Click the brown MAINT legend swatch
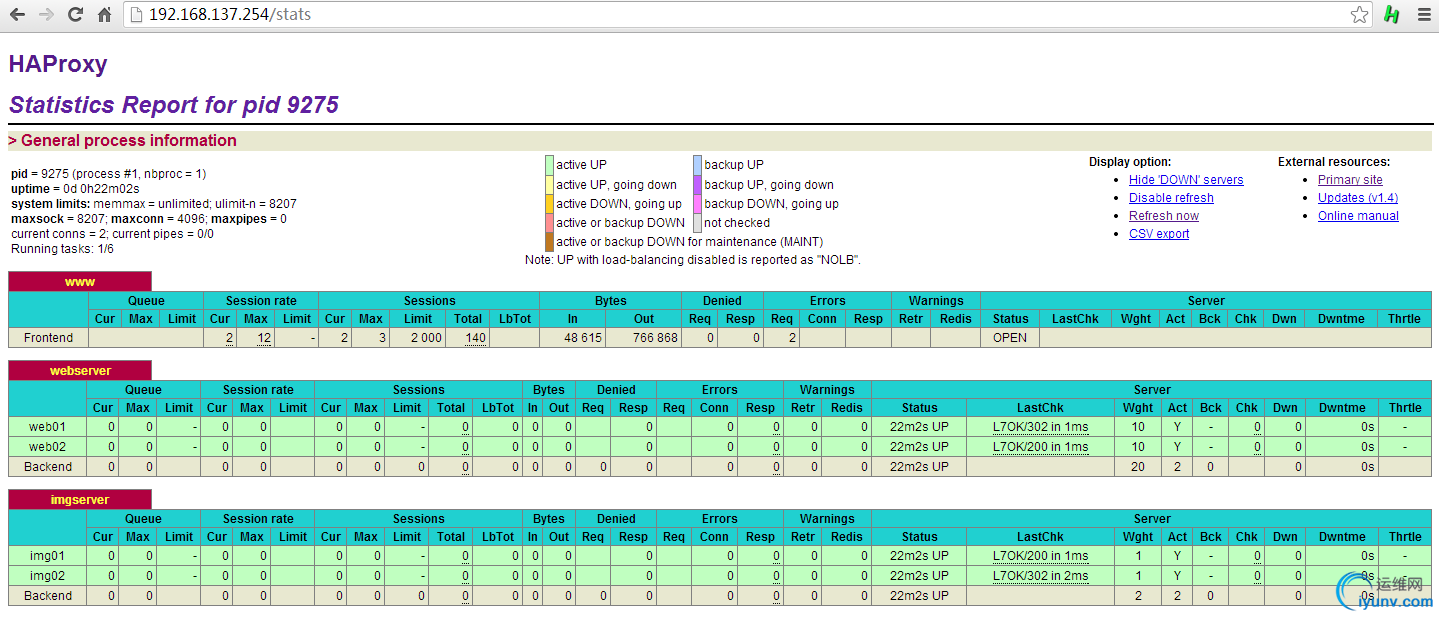 pyautogui.click(x=549, y=241)
